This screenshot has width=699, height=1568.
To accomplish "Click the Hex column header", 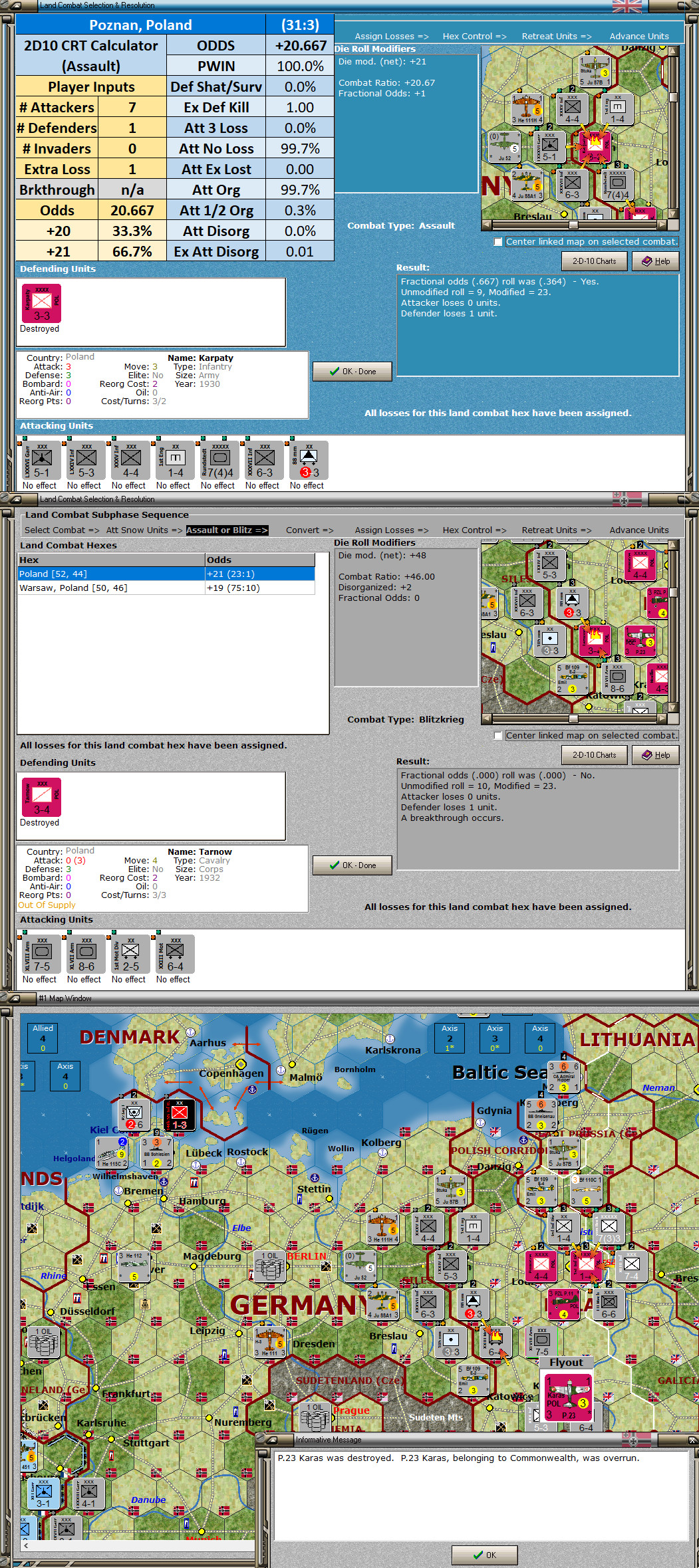I will [111, 560].
